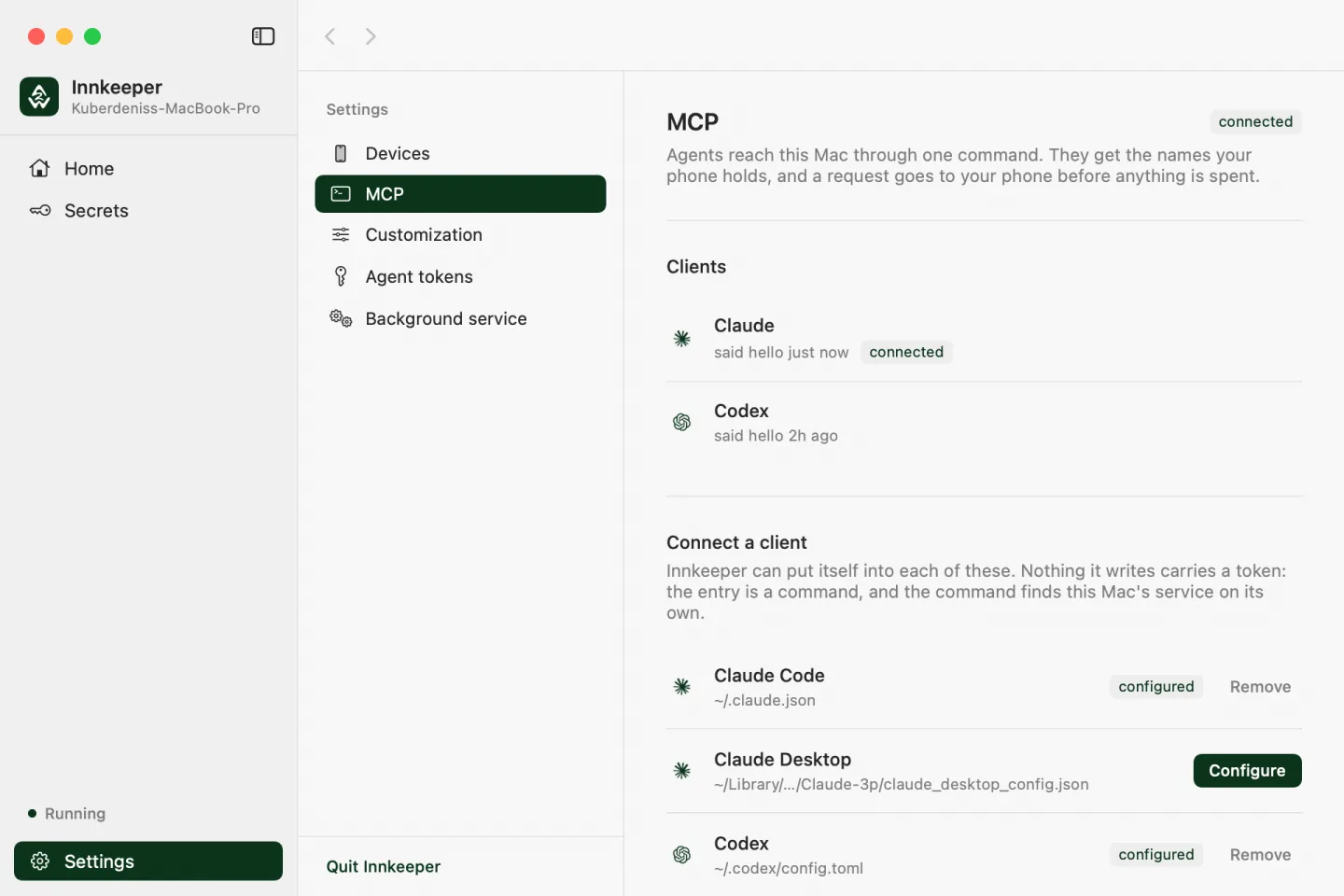Click the ~/.claude.json path
The height and width of the screenshot is (896, 1344).
(764, 701)
